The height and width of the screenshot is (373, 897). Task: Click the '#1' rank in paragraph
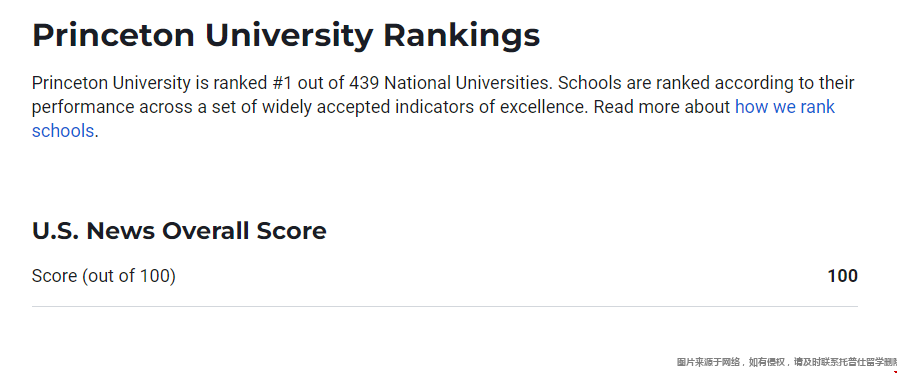(282, 83)
